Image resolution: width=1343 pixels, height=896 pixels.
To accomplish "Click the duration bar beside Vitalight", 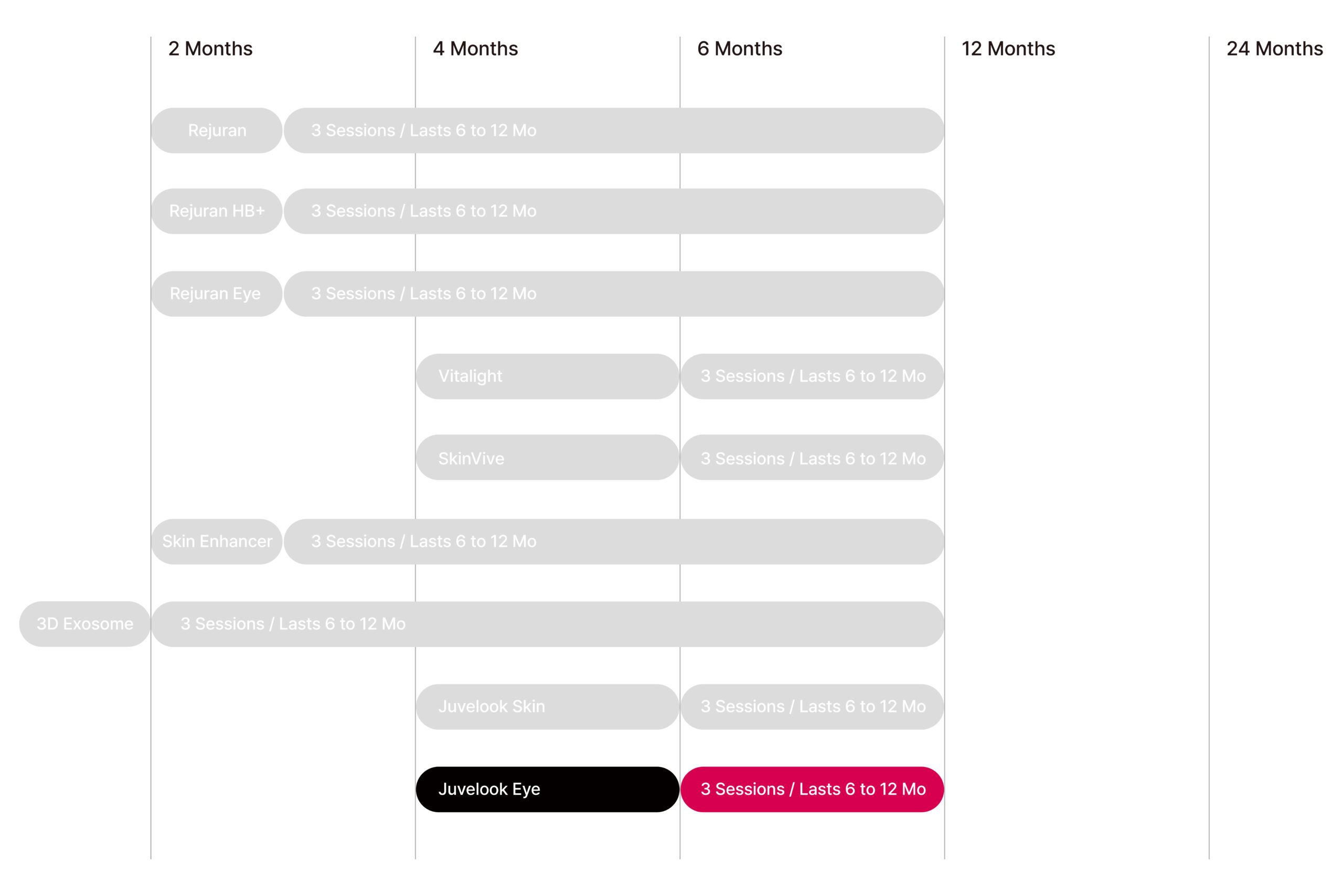I will pyautogui.click(x=812, y=376).
